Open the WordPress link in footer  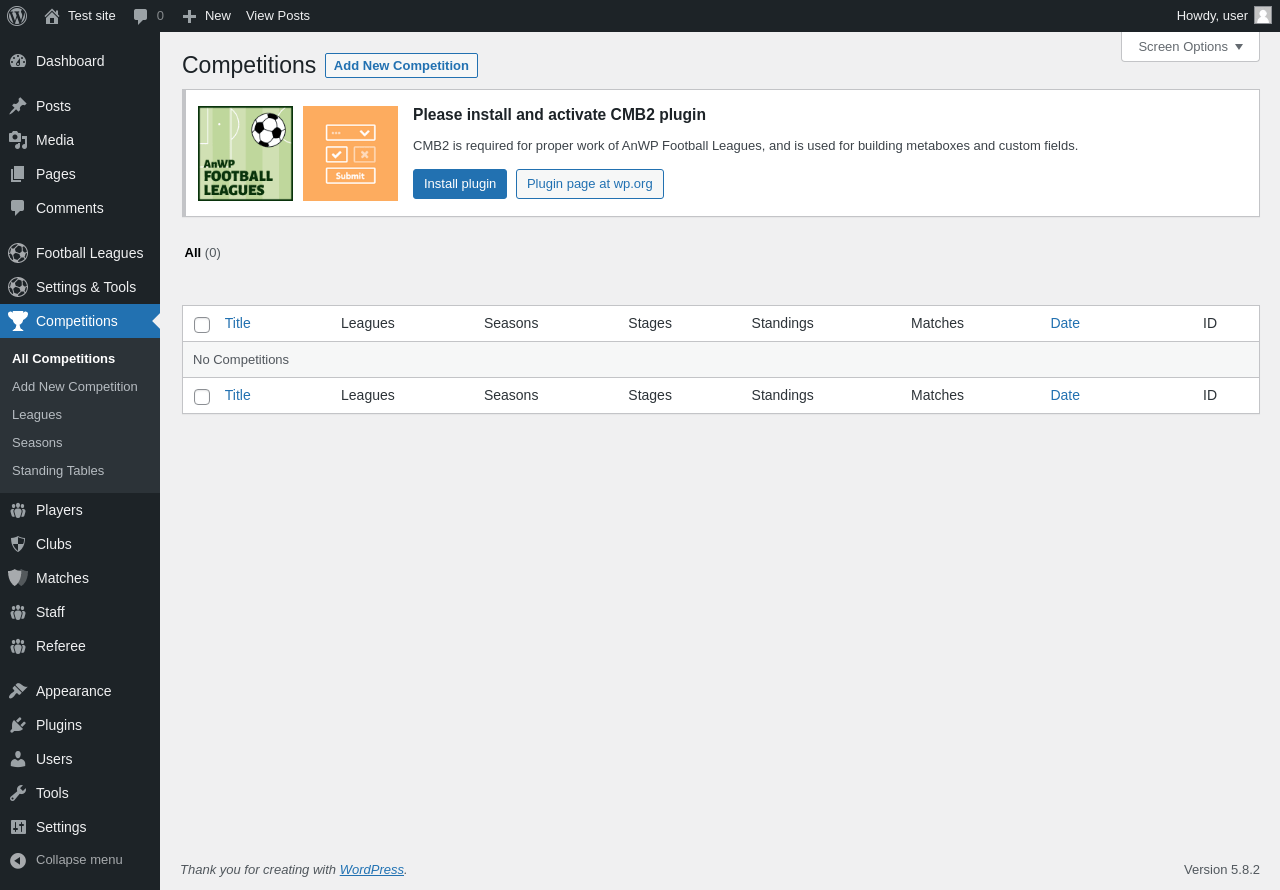tap(372, 869)
